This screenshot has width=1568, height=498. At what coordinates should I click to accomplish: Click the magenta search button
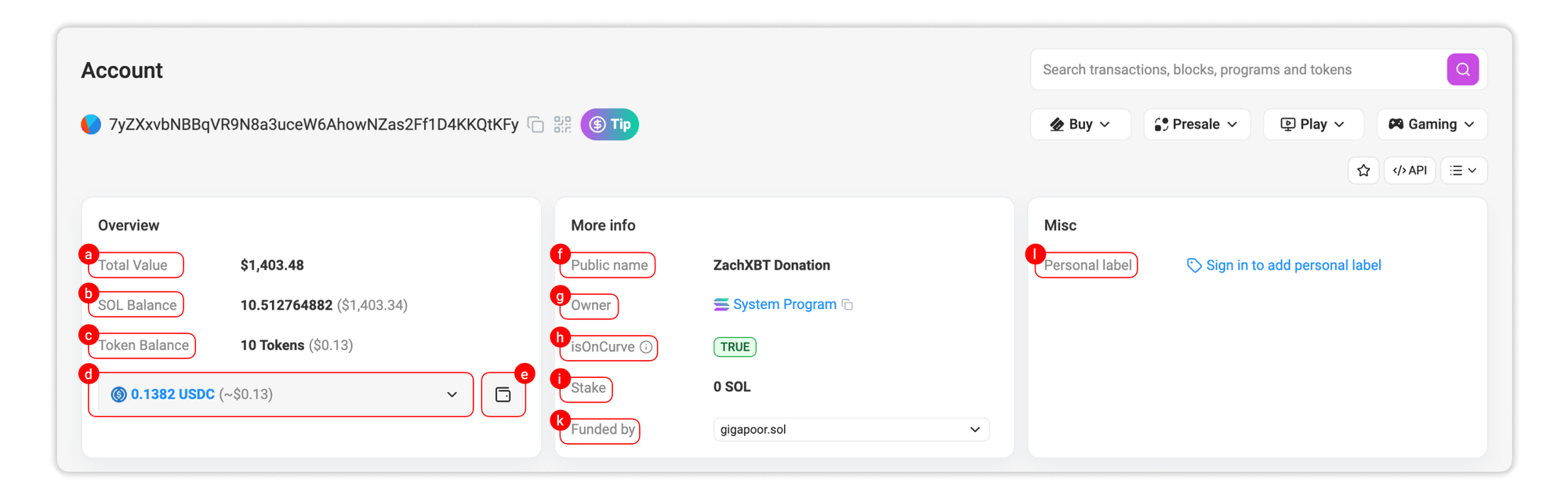point(1462,70)
